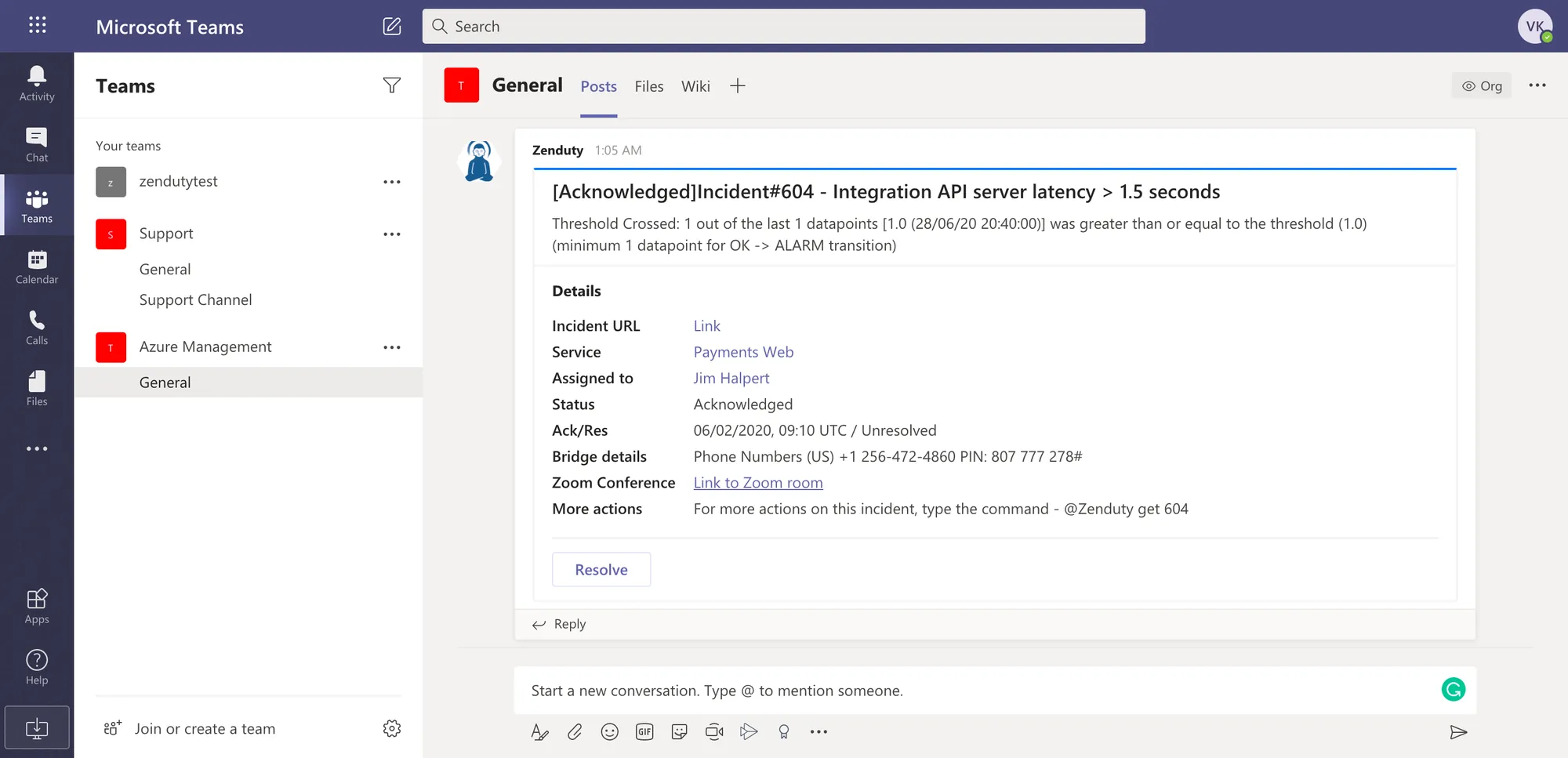Click the Search field

pos(783,26)
